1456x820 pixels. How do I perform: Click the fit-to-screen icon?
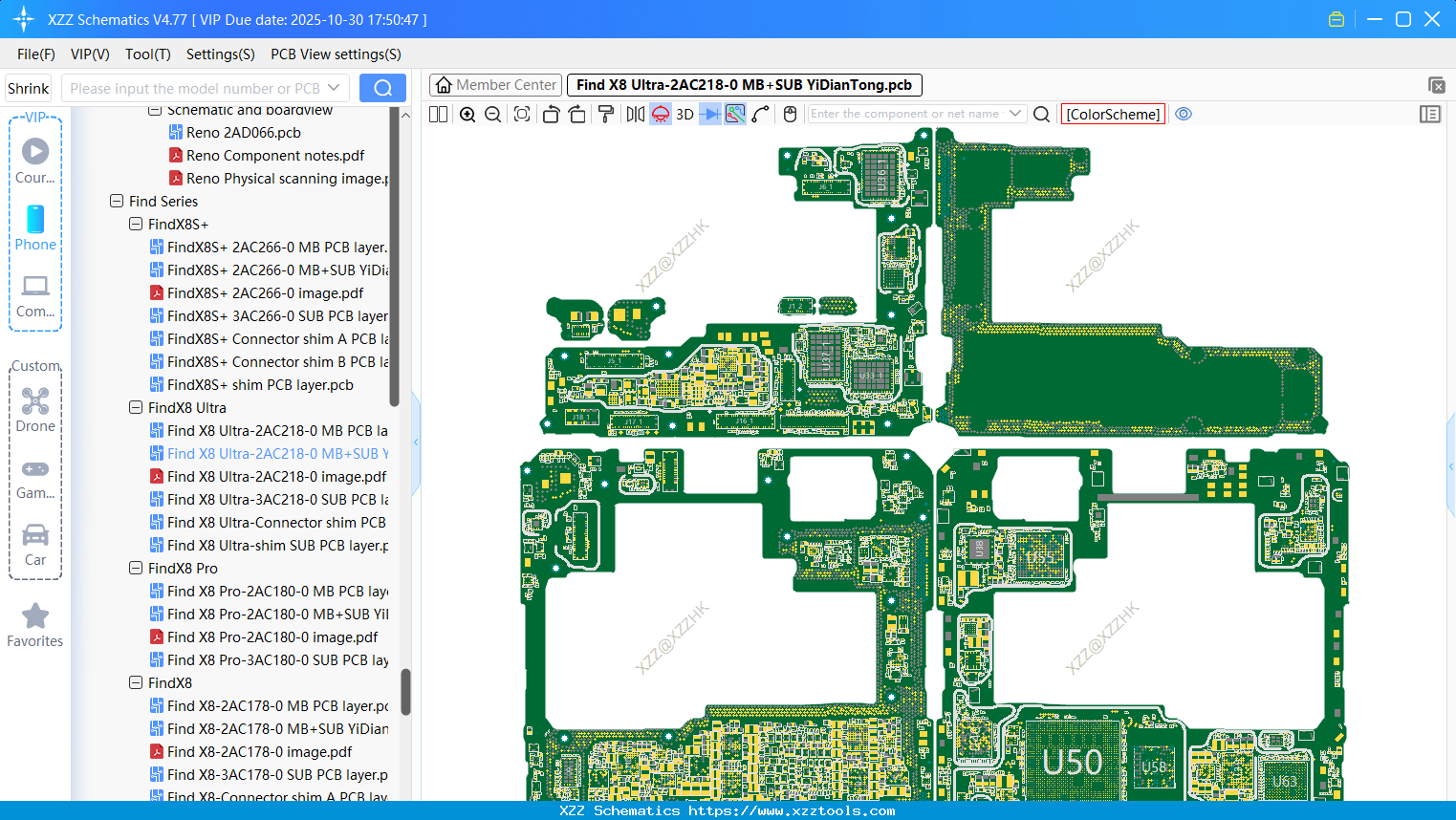tap(522, 115)
